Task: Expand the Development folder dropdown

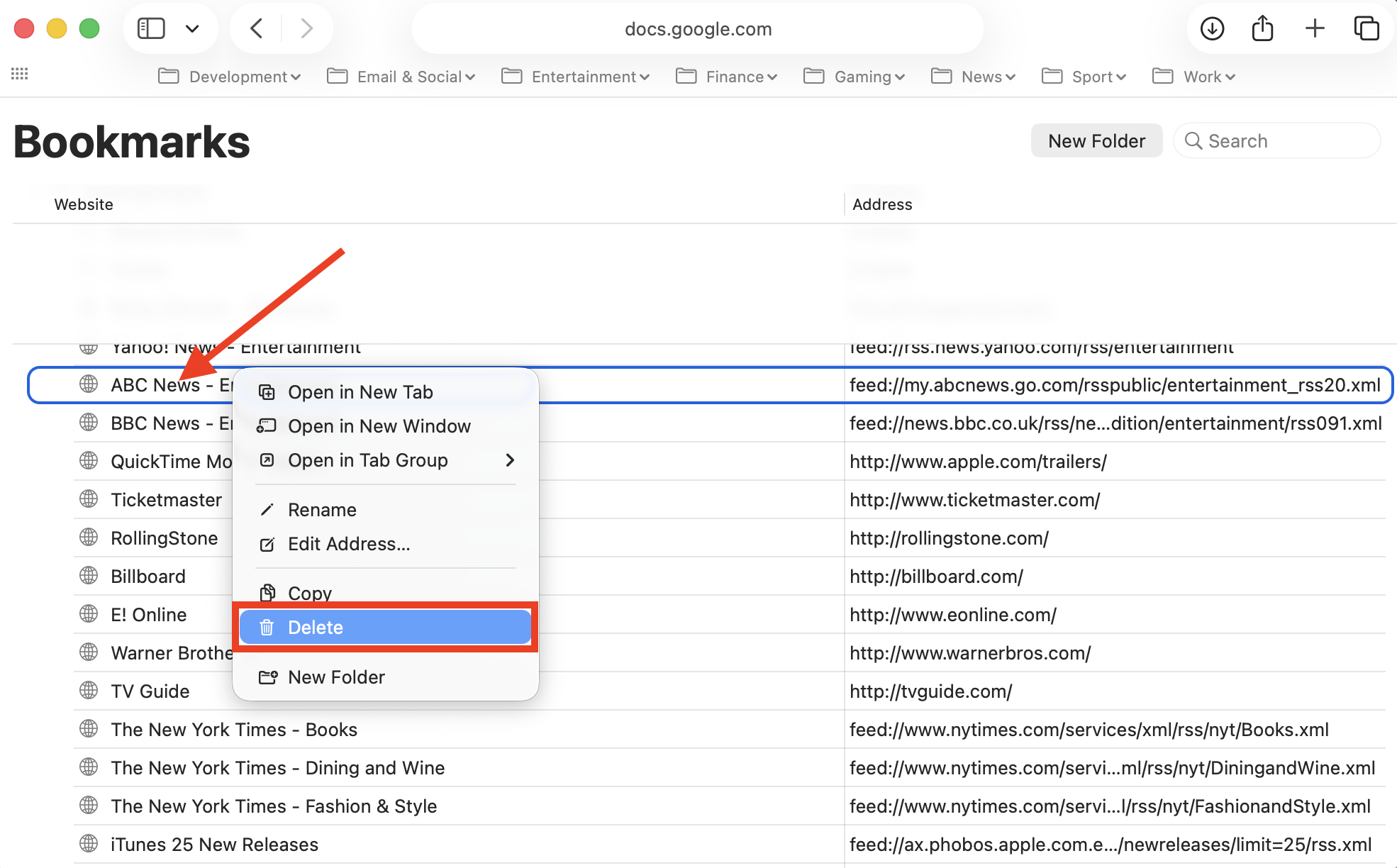Action: [x=296, y=77]
